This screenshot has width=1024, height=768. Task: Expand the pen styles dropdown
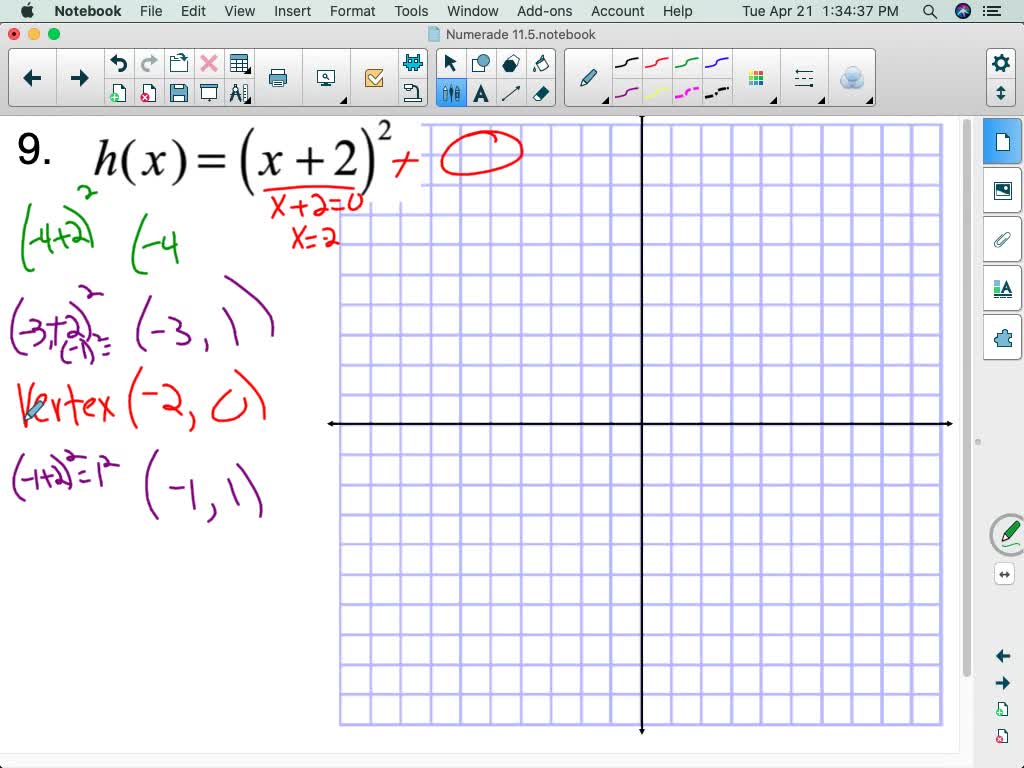pos(605,99)
